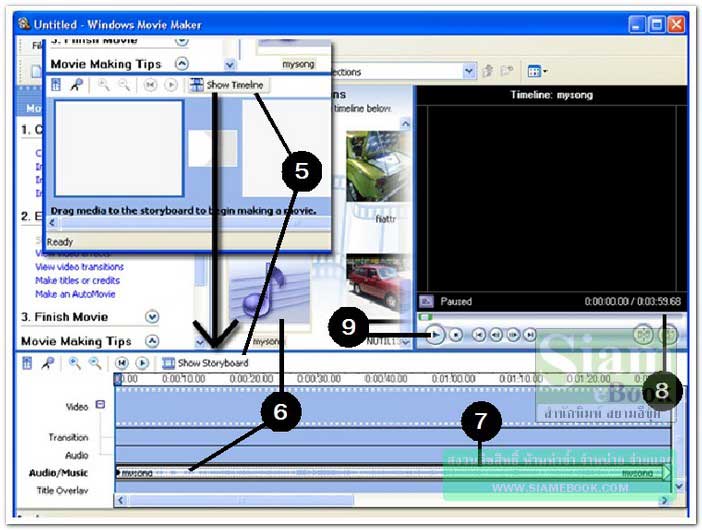Click Rewind Timeline button beside Show Storyboard

tap(122, 363)
